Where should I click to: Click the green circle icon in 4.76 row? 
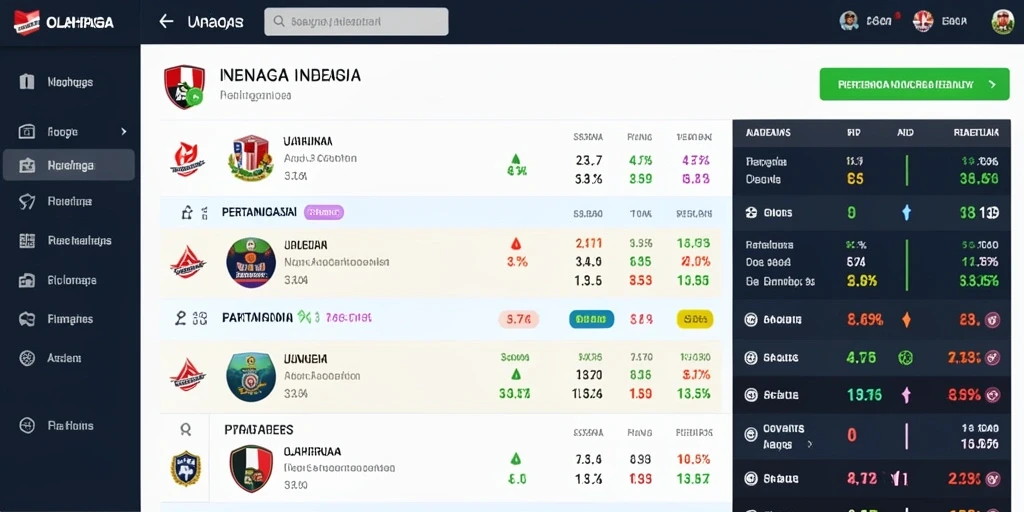(906, 357)
